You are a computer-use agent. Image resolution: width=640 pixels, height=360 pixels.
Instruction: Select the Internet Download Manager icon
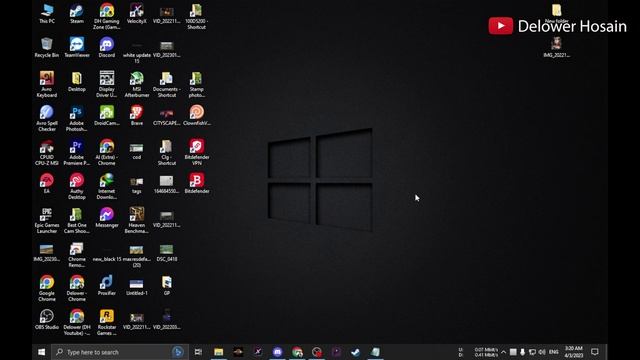[107, 186]
